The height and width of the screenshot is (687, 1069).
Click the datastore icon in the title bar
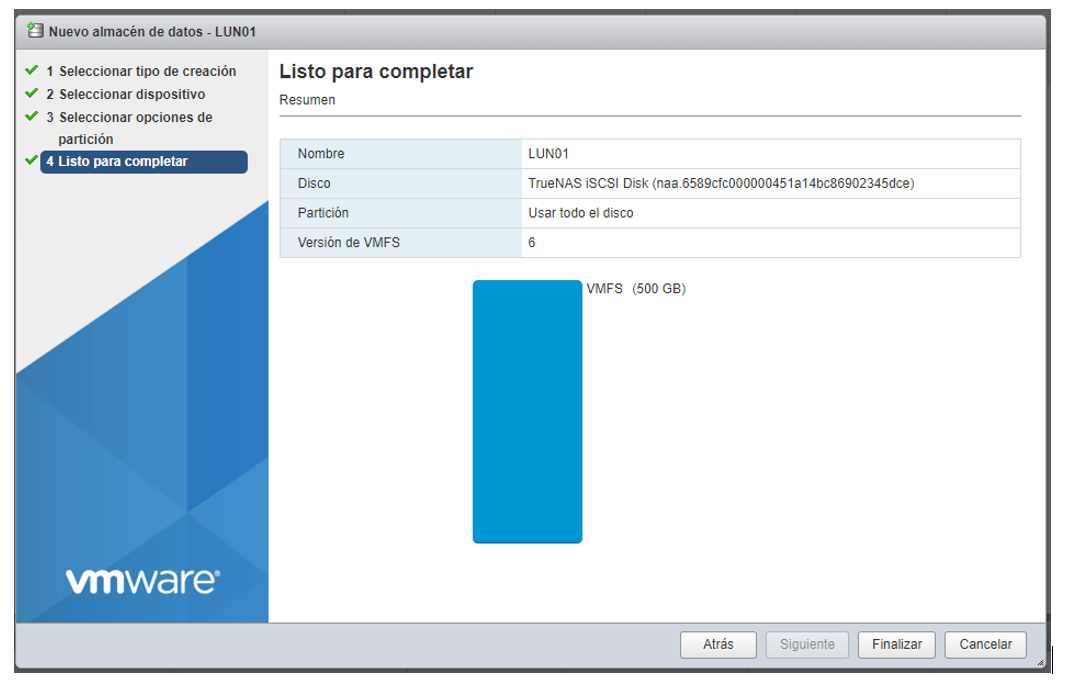point(35,31)
